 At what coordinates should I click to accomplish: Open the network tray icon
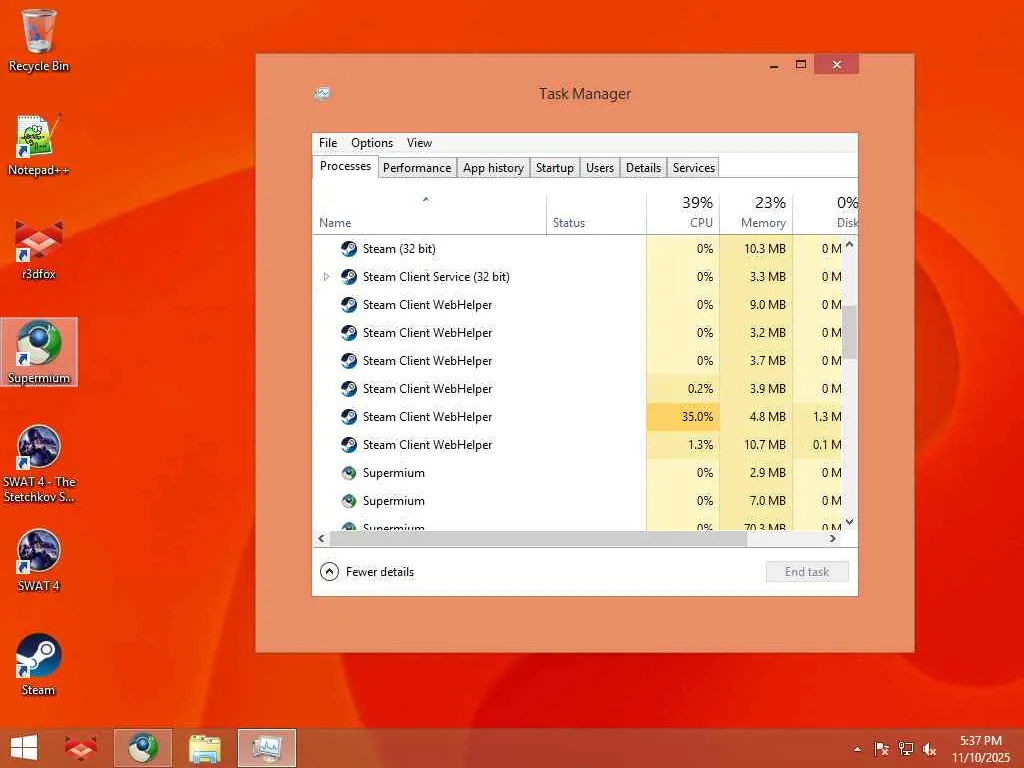pos(905,749)
